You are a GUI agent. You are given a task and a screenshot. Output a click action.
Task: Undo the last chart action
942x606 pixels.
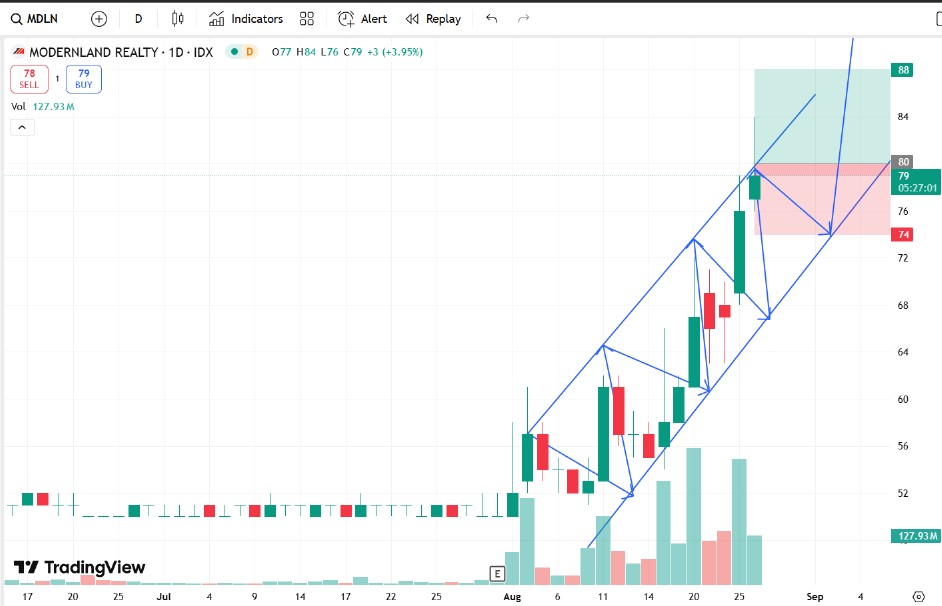tap(491, 19)
